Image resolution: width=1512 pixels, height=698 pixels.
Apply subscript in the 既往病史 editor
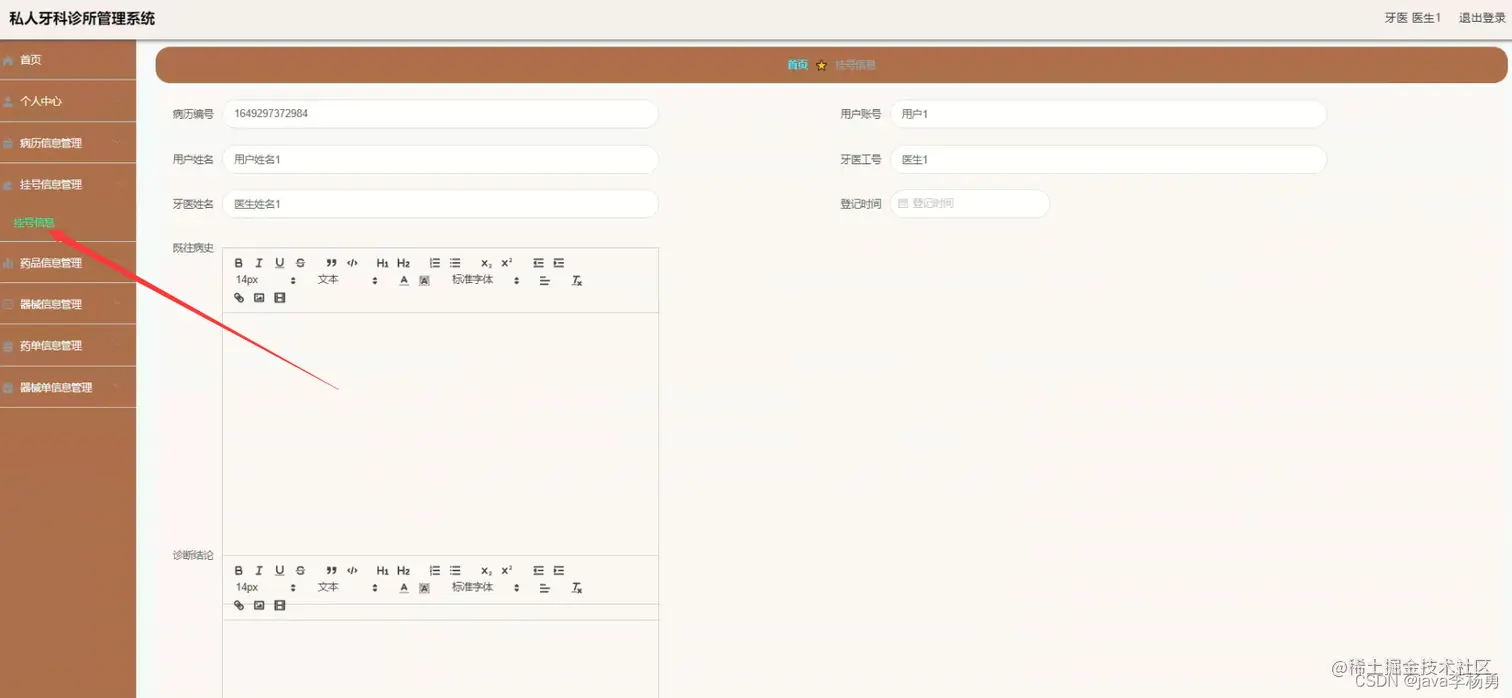point(486,263)
